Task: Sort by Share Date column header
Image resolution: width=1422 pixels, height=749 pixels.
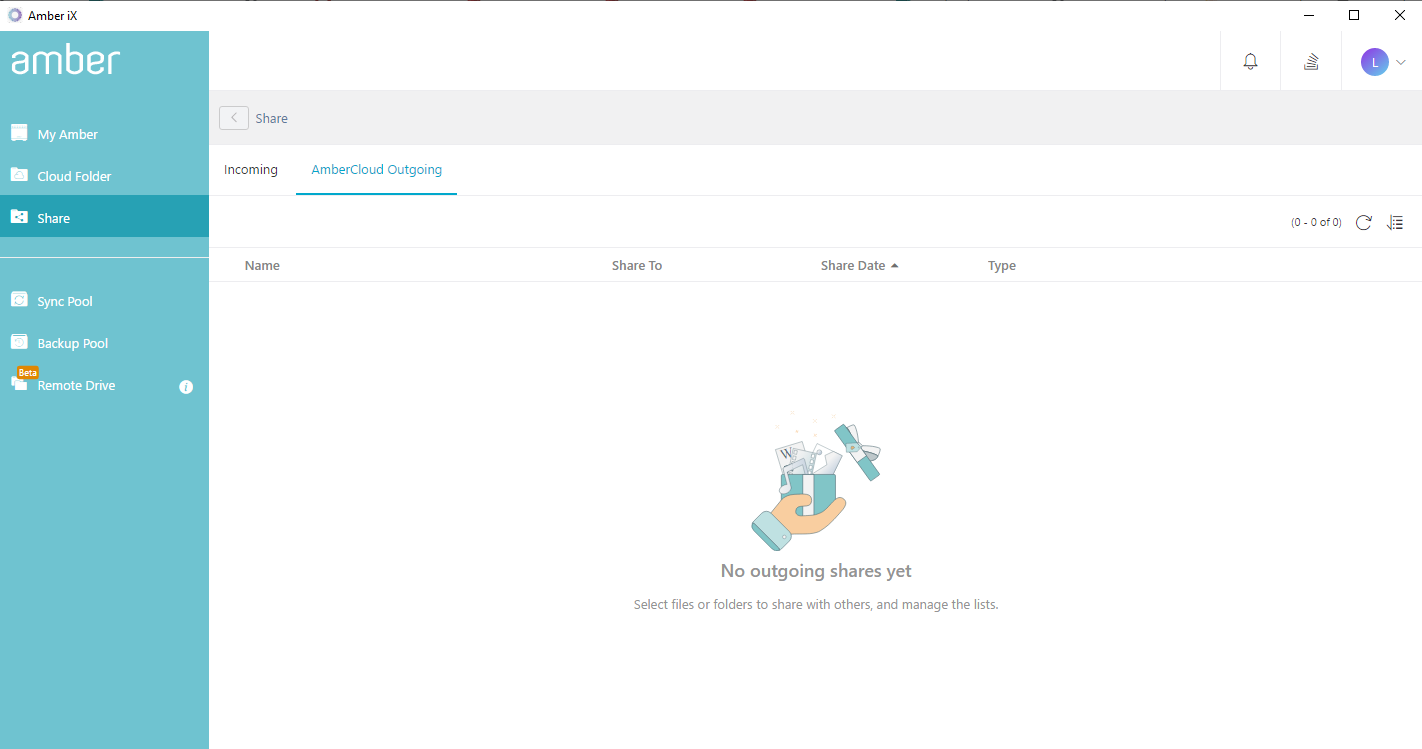Action: pos(853,265)
